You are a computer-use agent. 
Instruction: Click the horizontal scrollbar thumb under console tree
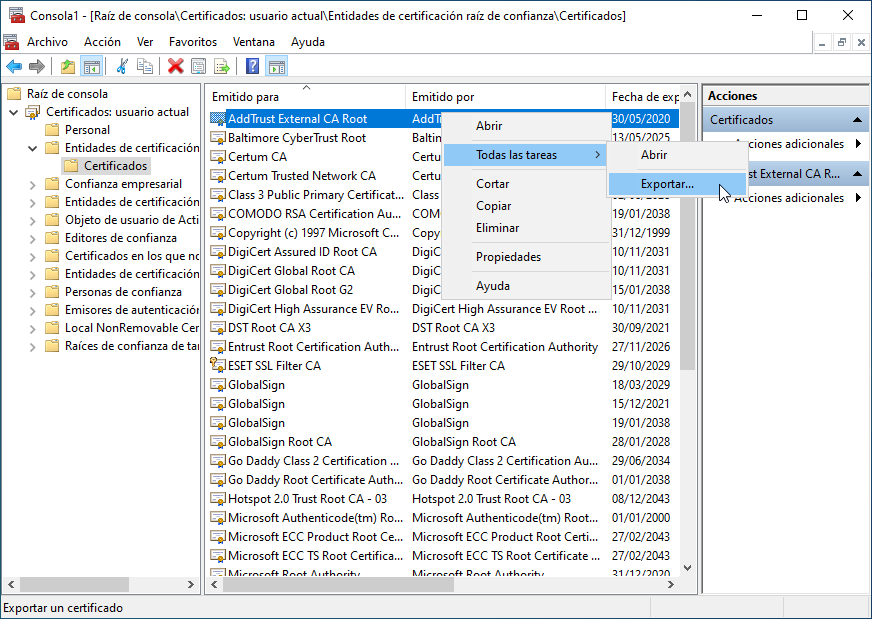(74, 584)
